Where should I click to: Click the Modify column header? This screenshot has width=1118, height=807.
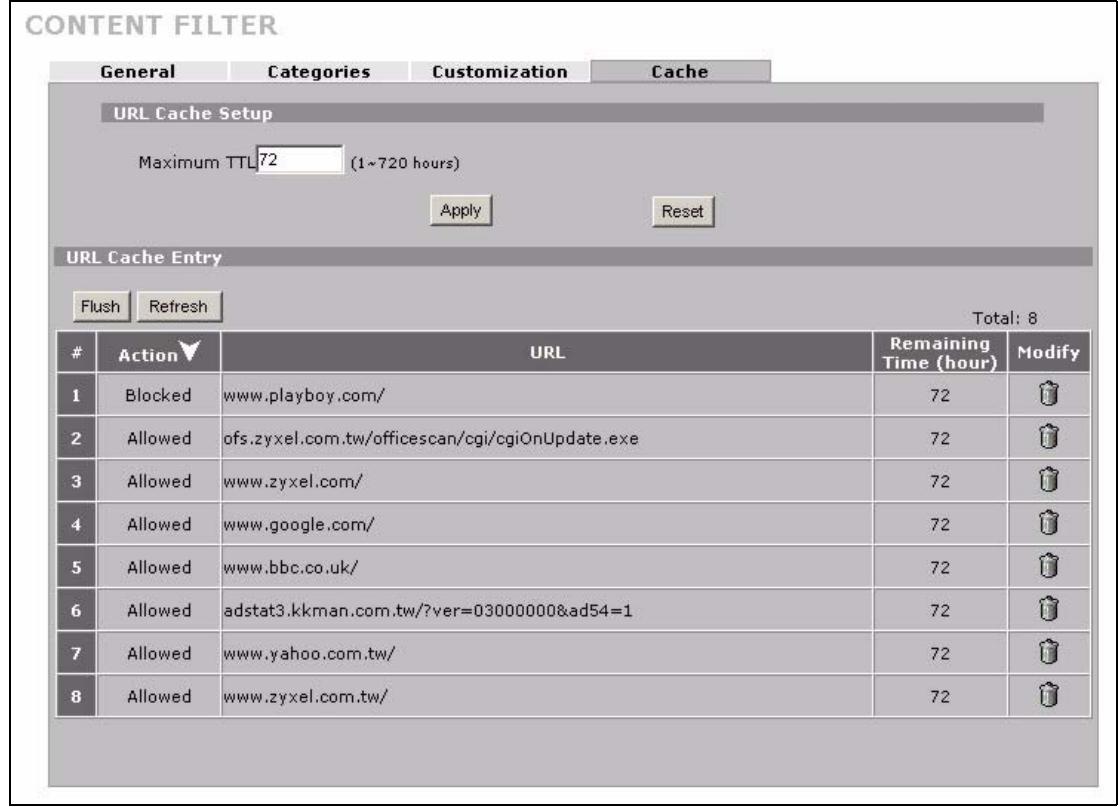point(1048,352)
